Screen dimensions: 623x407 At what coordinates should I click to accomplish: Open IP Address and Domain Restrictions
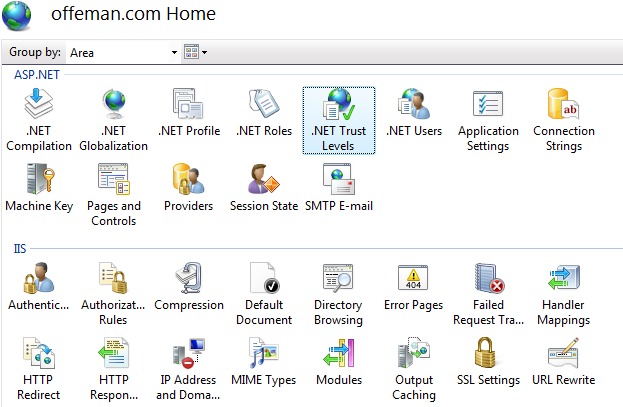[188, 369]
